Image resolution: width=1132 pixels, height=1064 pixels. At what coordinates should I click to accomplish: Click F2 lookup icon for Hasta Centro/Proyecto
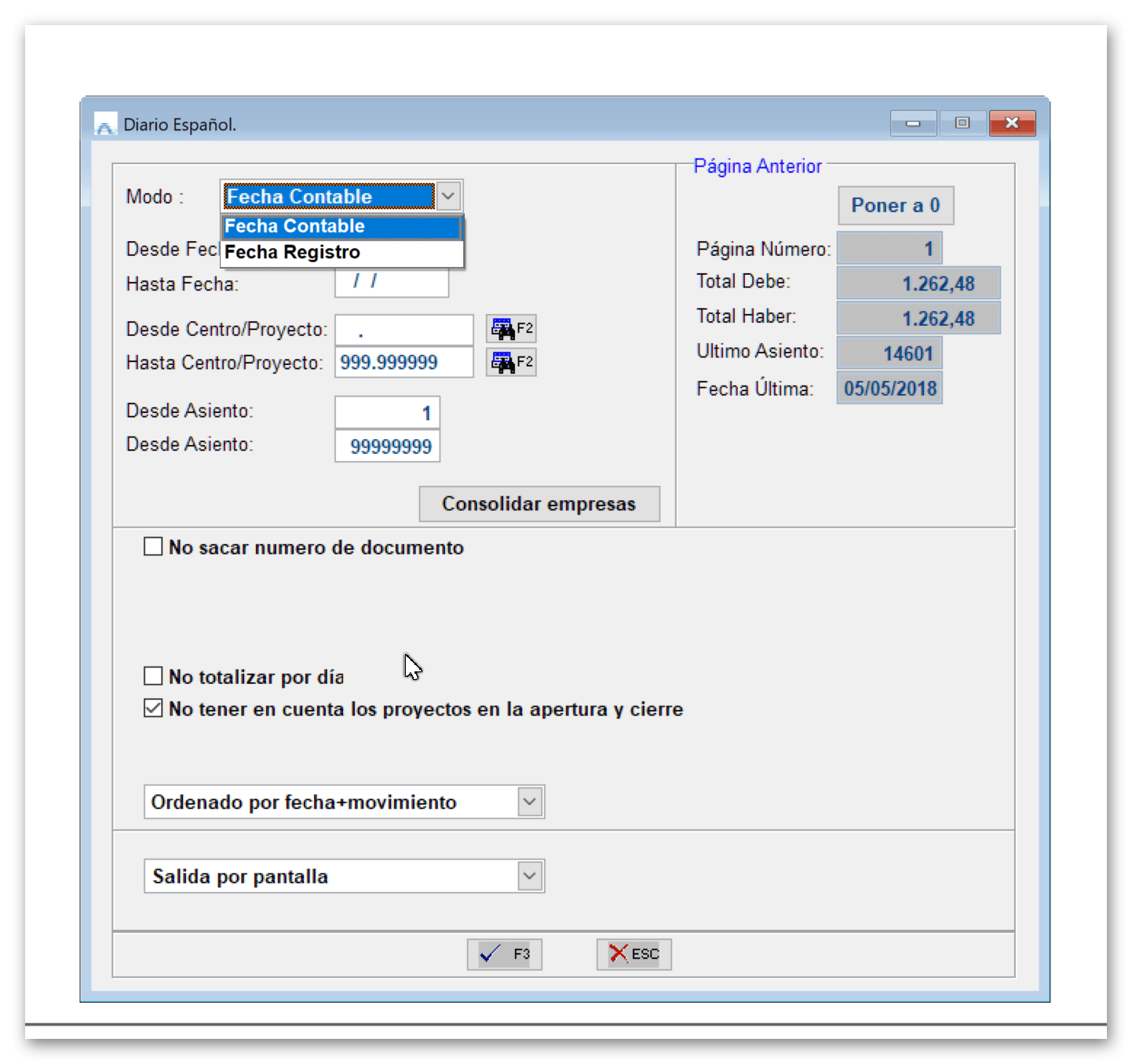(510, 362)
